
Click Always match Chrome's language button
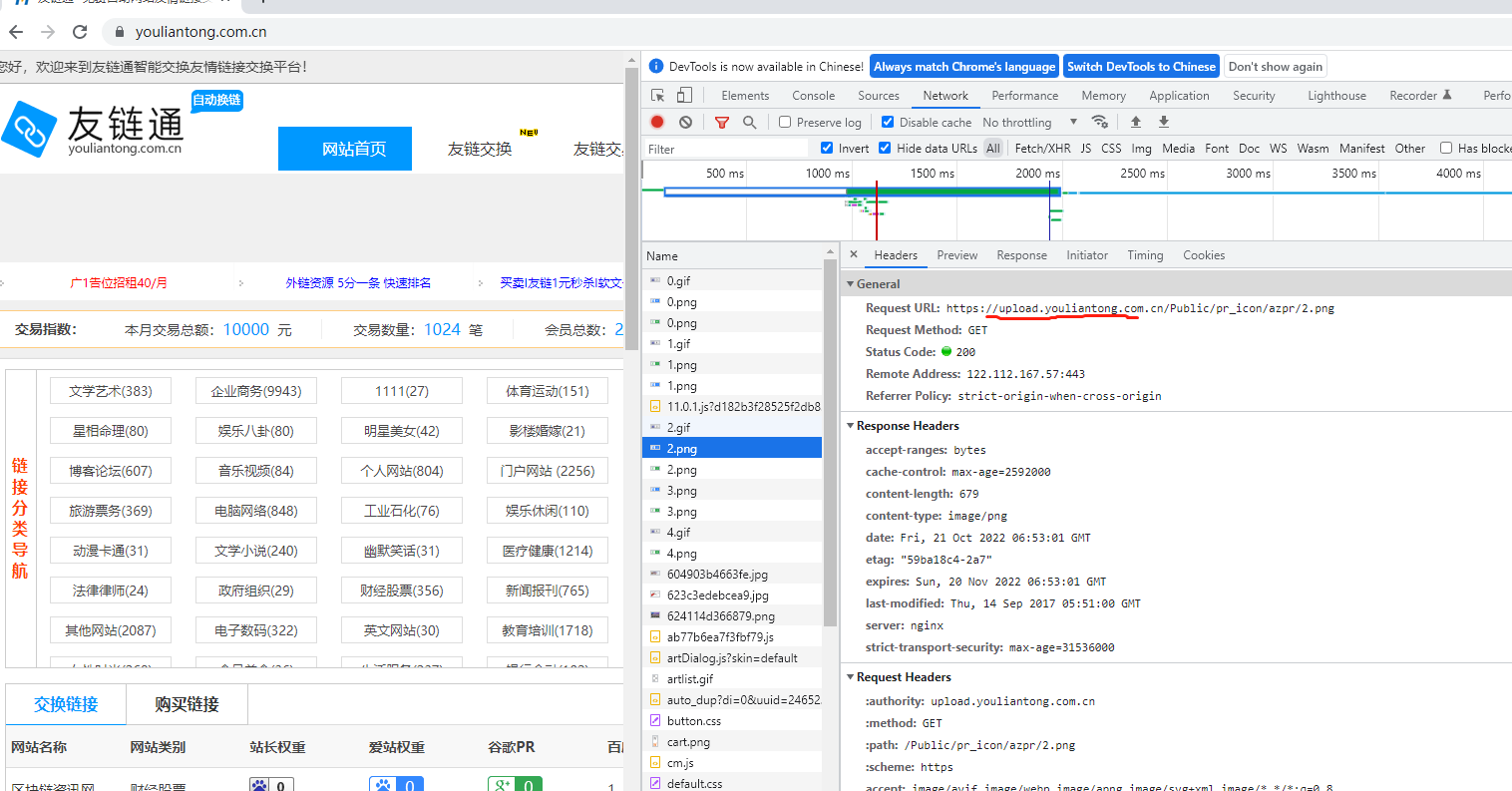(963, 67)
